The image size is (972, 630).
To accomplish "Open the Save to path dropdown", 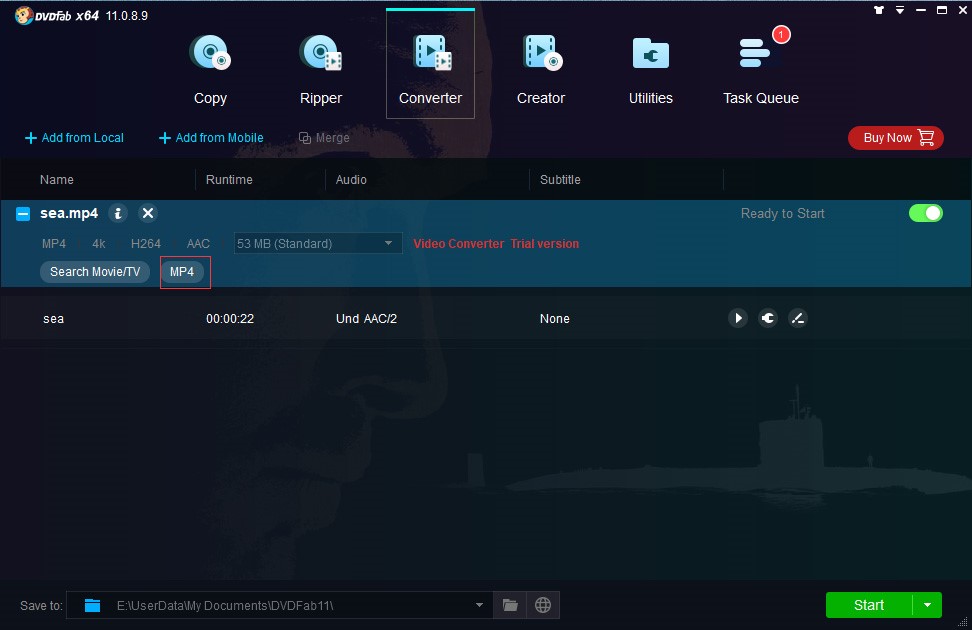I will (479, 605).
